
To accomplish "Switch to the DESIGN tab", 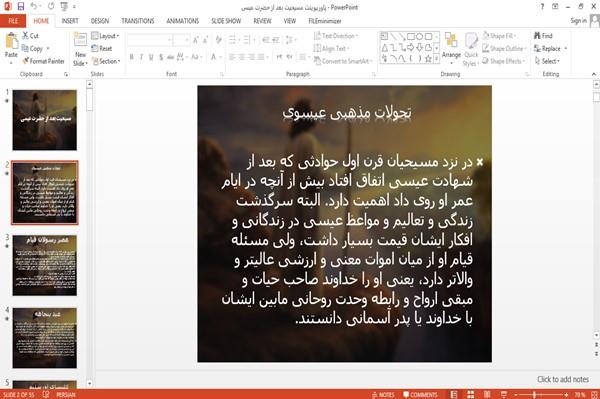I will 100,21.
